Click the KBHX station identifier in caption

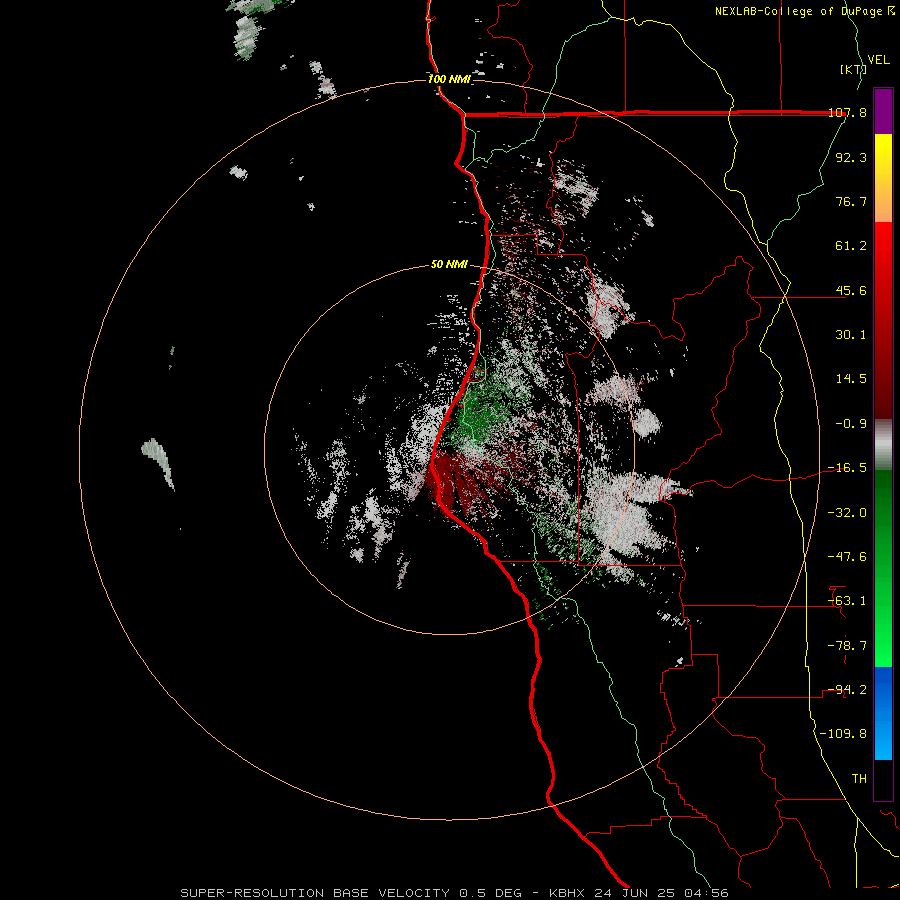point(568,893)
